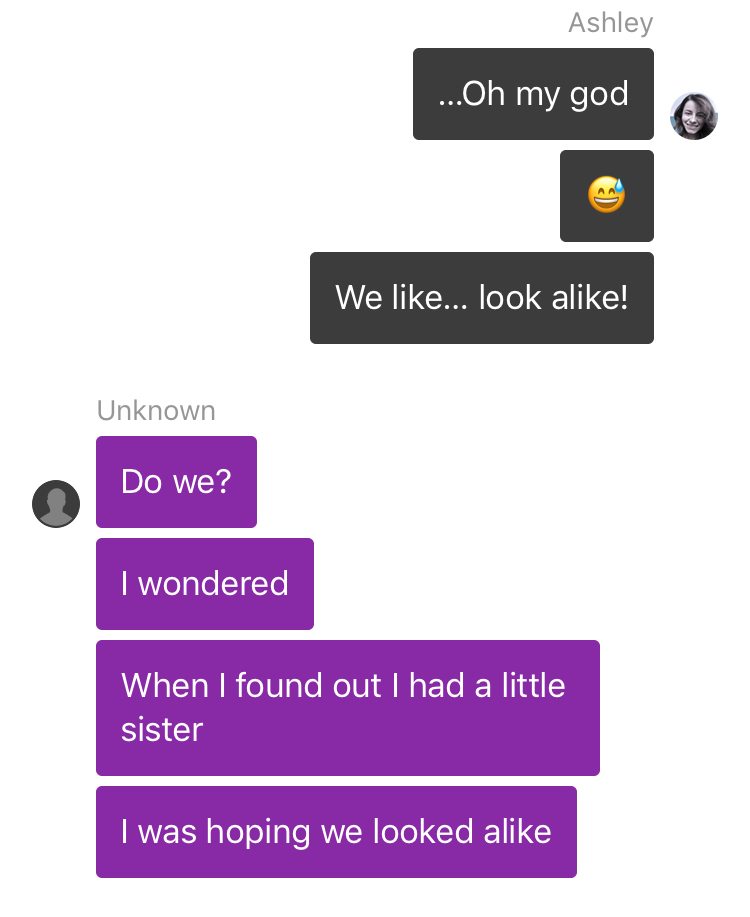Click the Unknown sender name label
Screen dimensions: 750x917
[156, 411]
